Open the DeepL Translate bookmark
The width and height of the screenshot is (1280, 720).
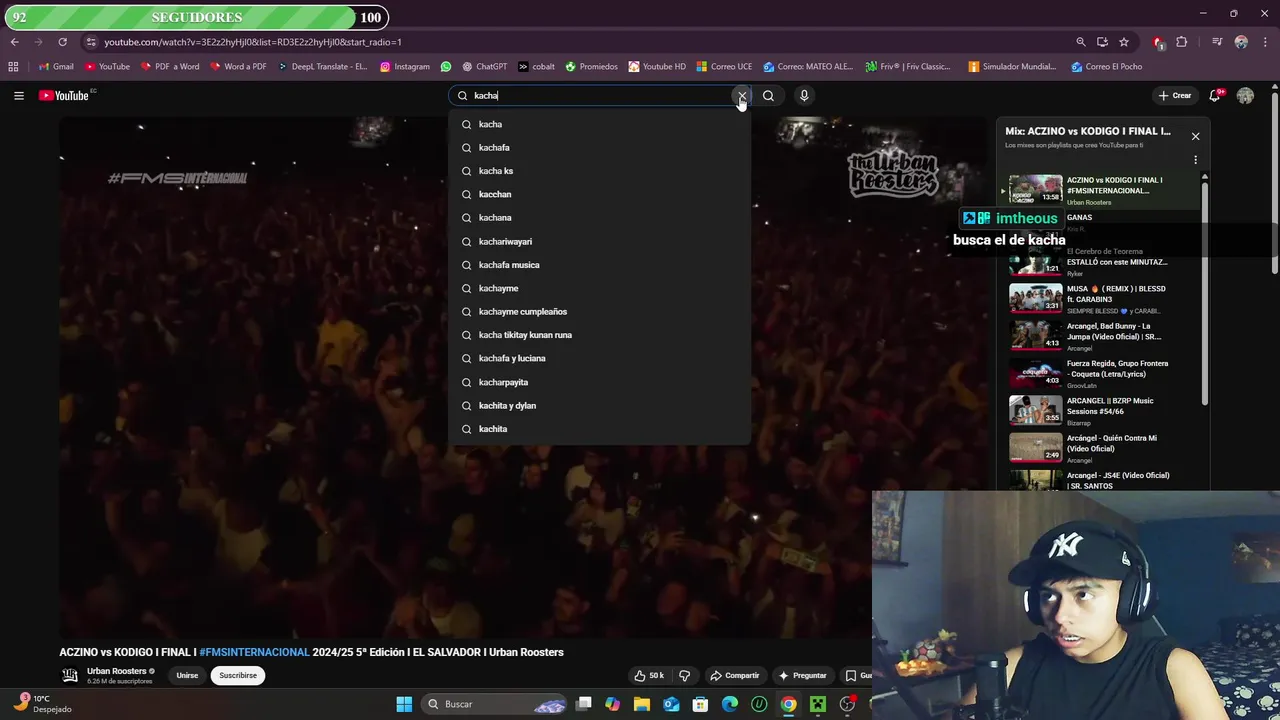tap(322, 67)
